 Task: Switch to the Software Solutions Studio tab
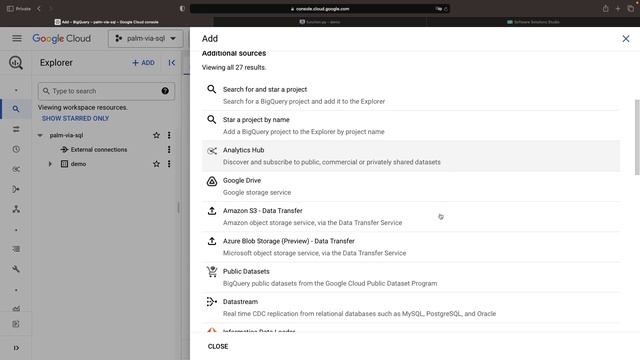pyautogui.click(x=533, y=22)
